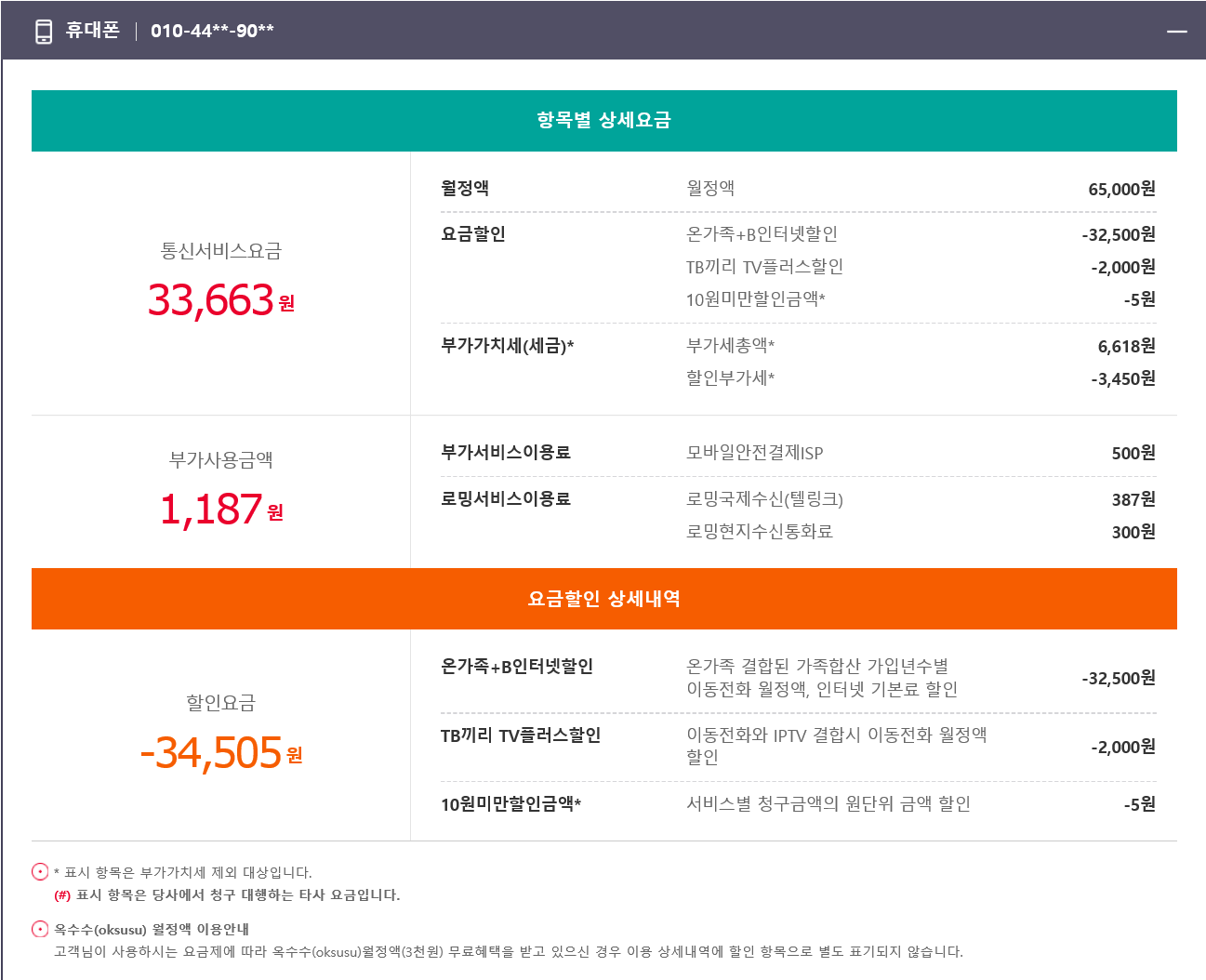
Task: Click the masked phone number 010-44**-90**
Action: click(212, 31)
